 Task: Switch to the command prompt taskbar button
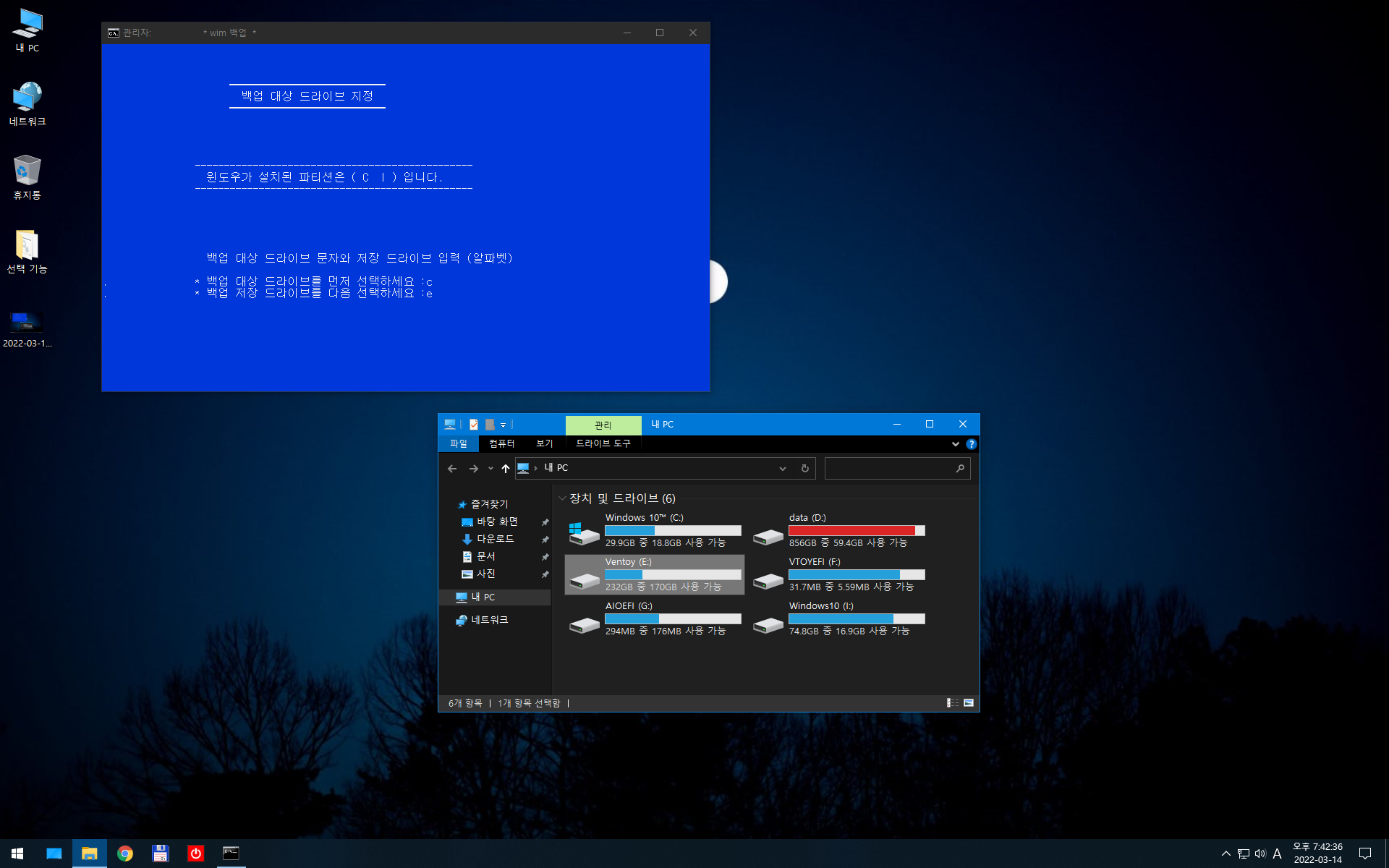pos(231,854)
